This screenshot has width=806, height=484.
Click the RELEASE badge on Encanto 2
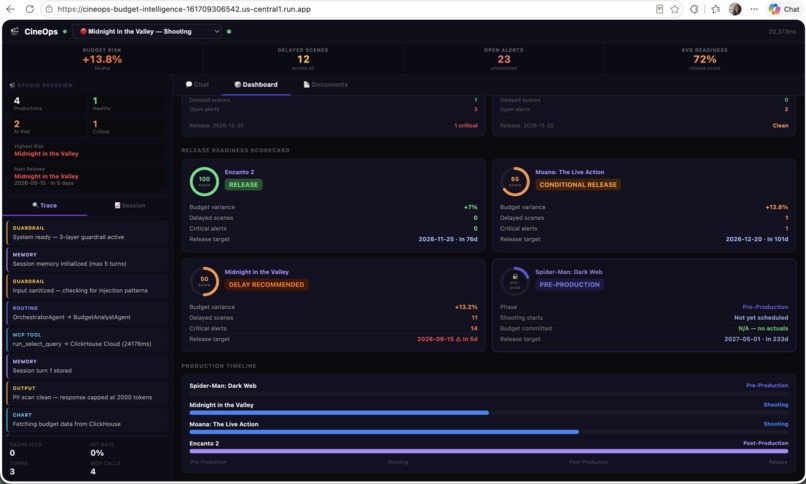pyautogui.click(x=244, y=185)
